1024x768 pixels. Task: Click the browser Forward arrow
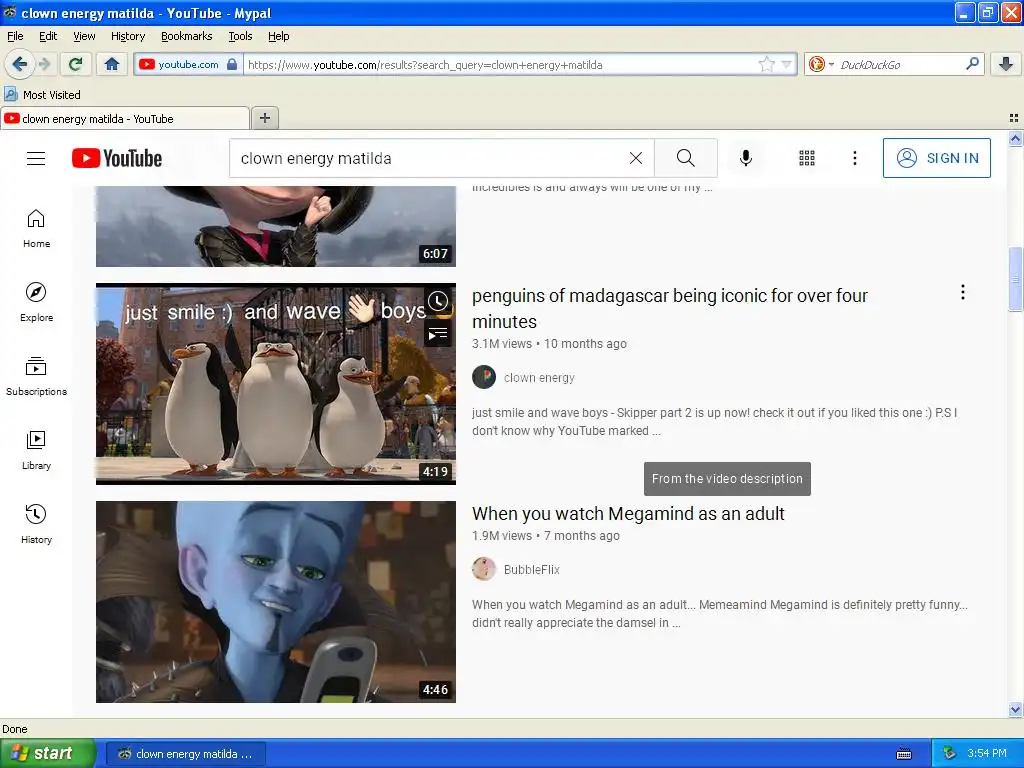click(x=45, y=64)
